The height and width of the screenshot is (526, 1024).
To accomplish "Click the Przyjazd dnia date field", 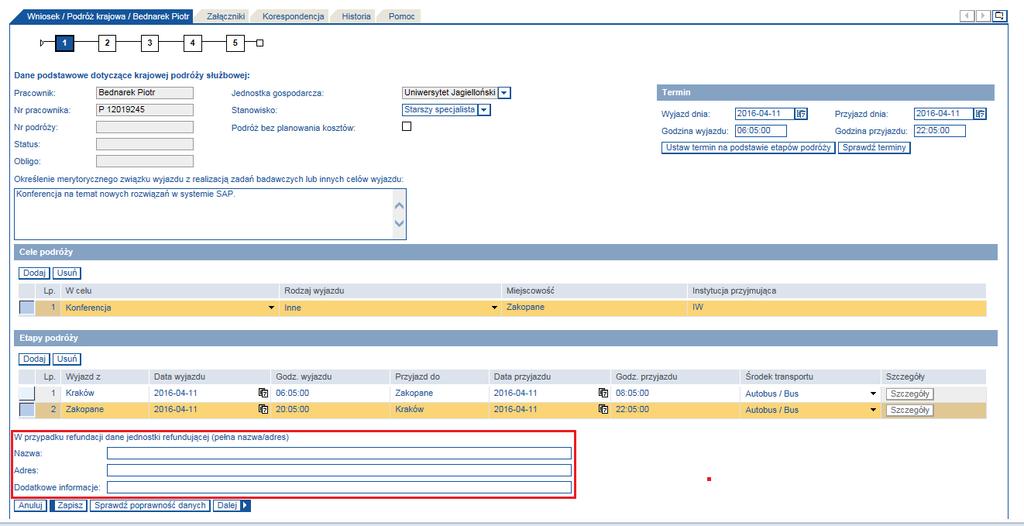I will pos(943,114).
